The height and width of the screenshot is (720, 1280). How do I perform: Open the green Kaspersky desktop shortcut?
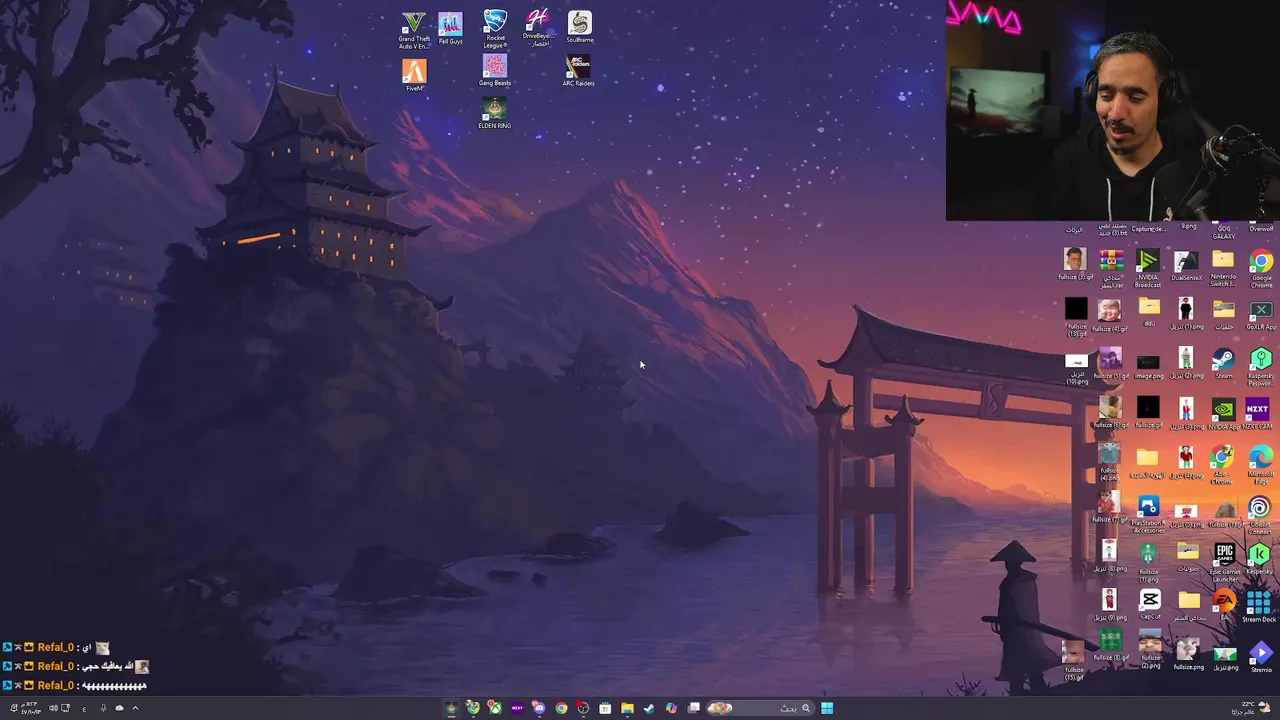click(1259, 558)
